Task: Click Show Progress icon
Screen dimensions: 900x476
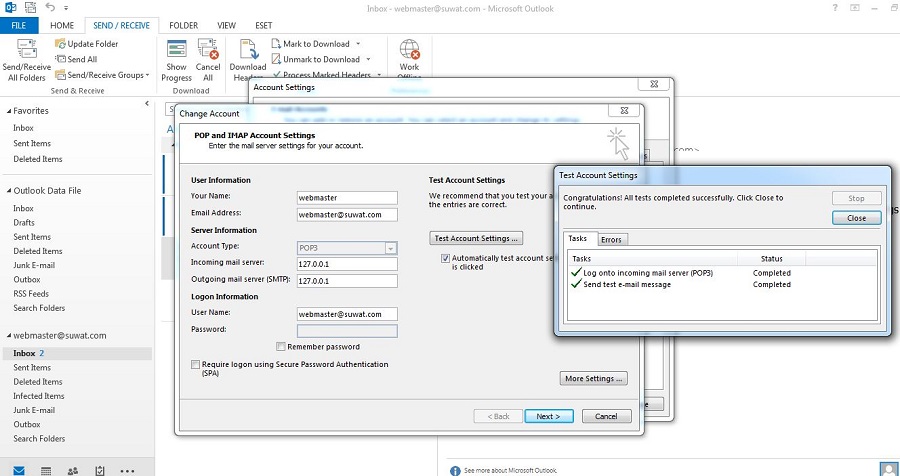Action: pos(176,50)
